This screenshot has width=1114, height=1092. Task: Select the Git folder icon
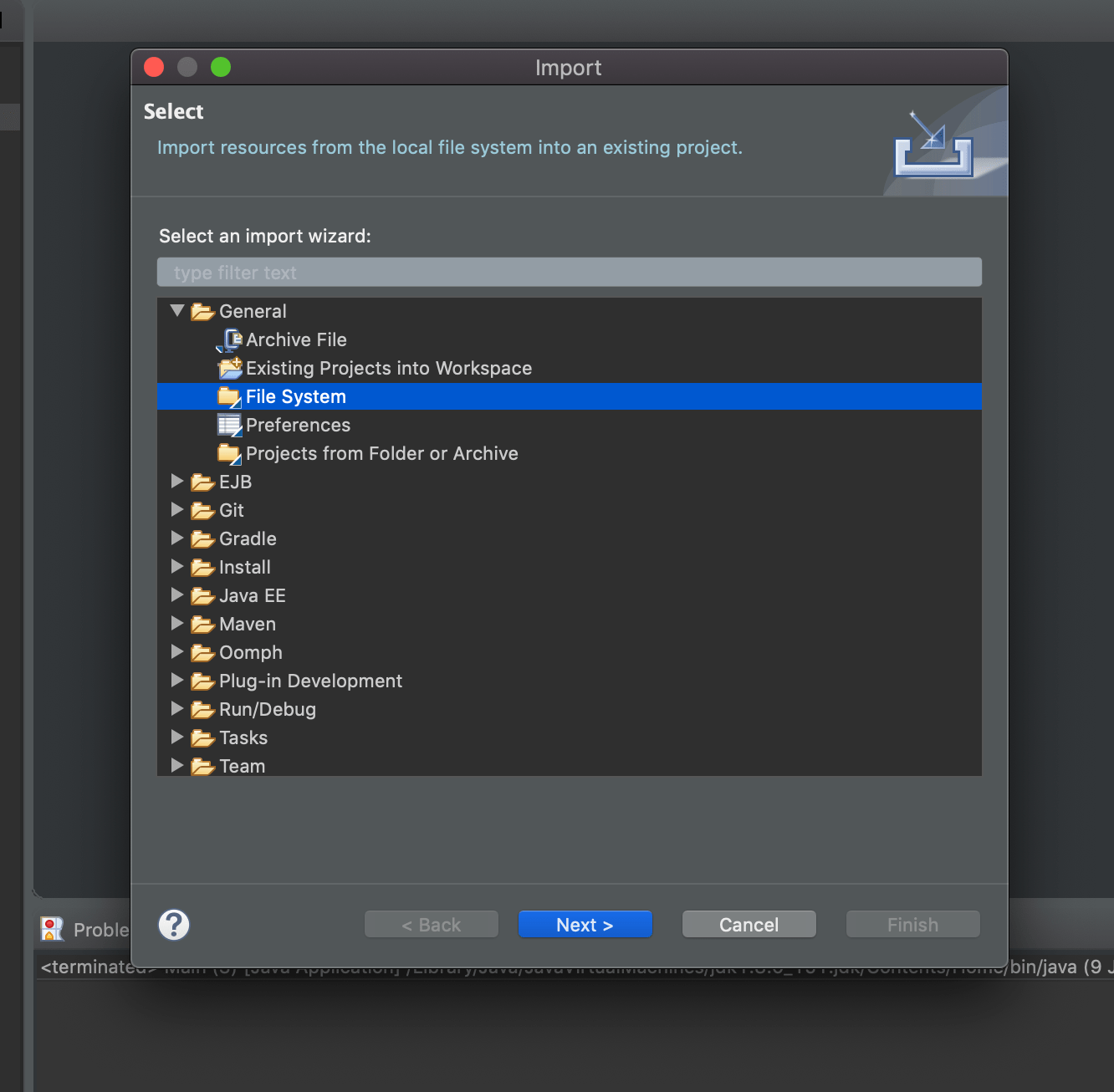tap(202, 510)
